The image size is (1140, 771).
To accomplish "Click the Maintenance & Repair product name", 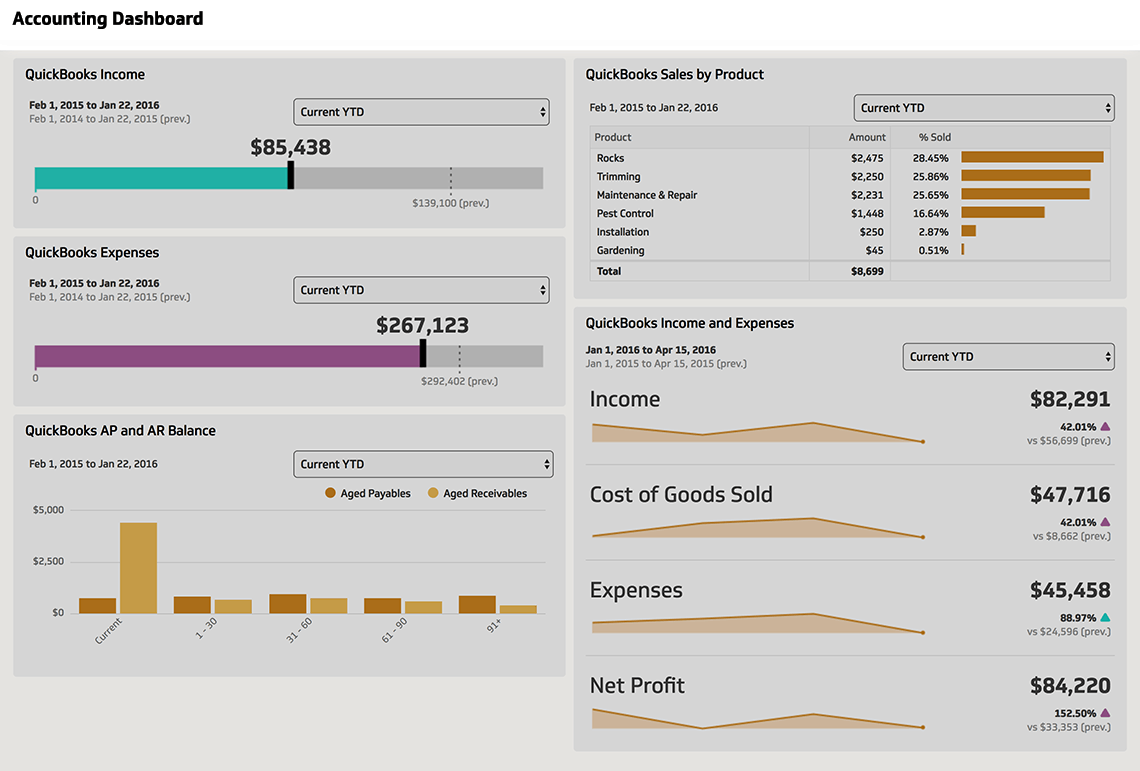I will point(647,195).
